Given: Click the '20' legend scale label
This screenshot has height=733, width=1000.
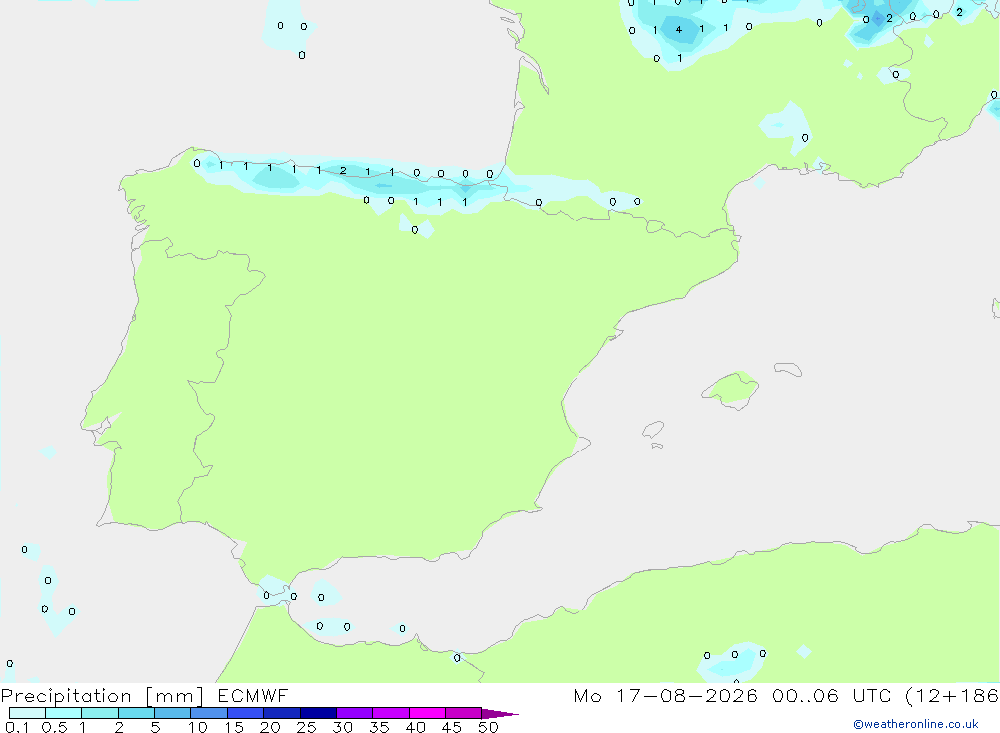Looking at the screenshot, I should pos(270,727).
